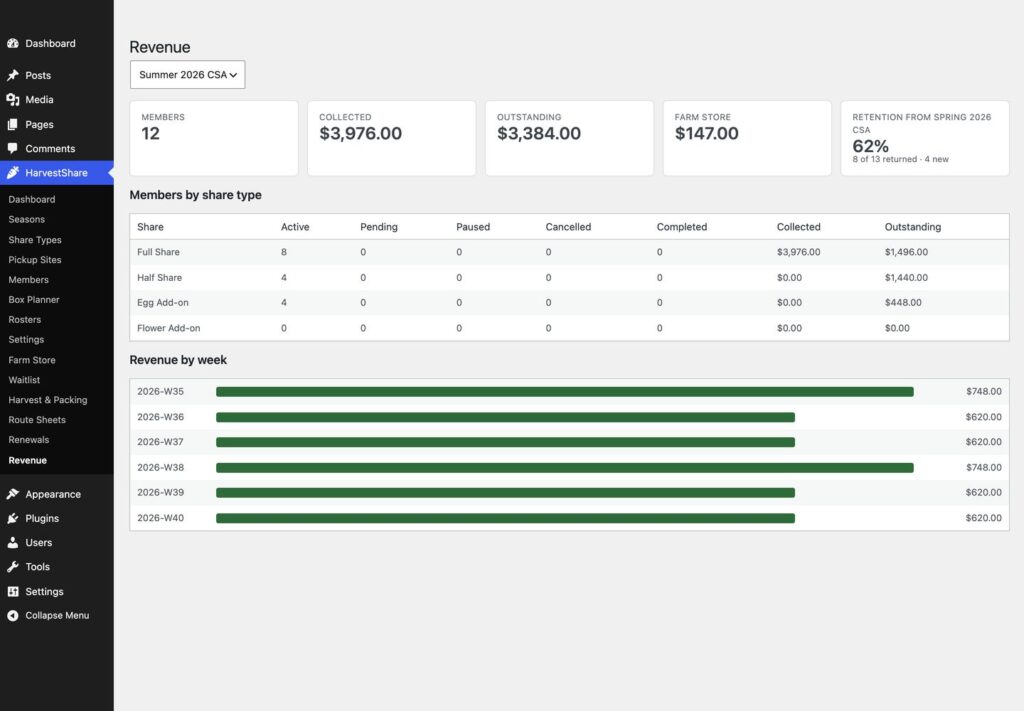
Task: Open Pickup Sites submenu page
Action: click(35, 260)
